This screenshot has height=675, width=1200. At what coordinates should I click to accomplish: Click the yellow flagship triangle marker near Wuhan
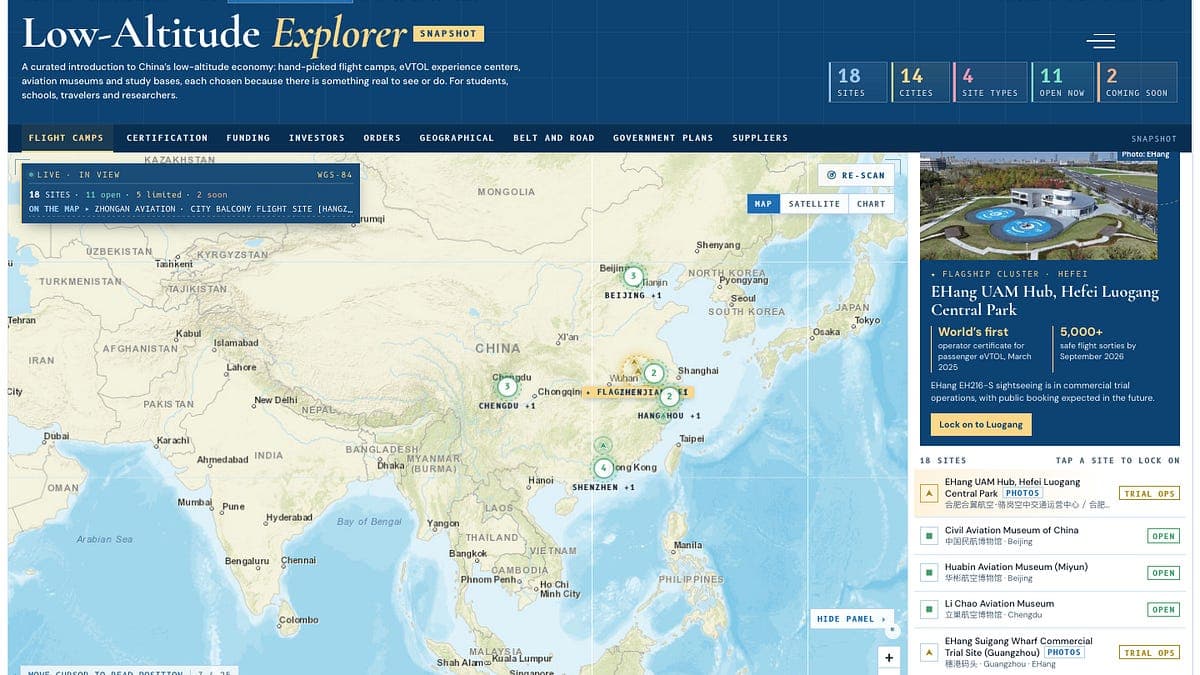[x=633, y=363]
